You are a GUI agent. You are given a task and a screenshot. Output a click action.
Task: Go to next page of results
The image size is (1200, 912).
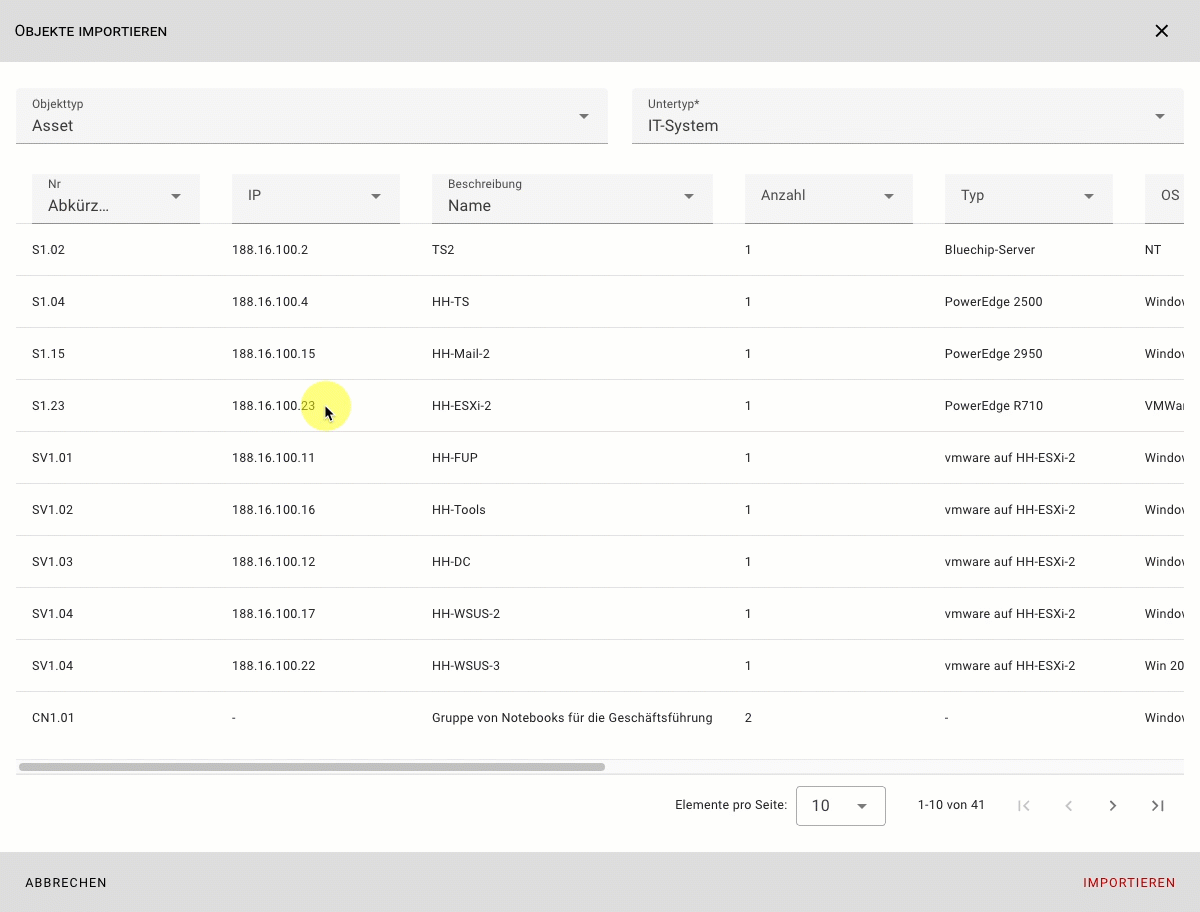point(1112,806)
